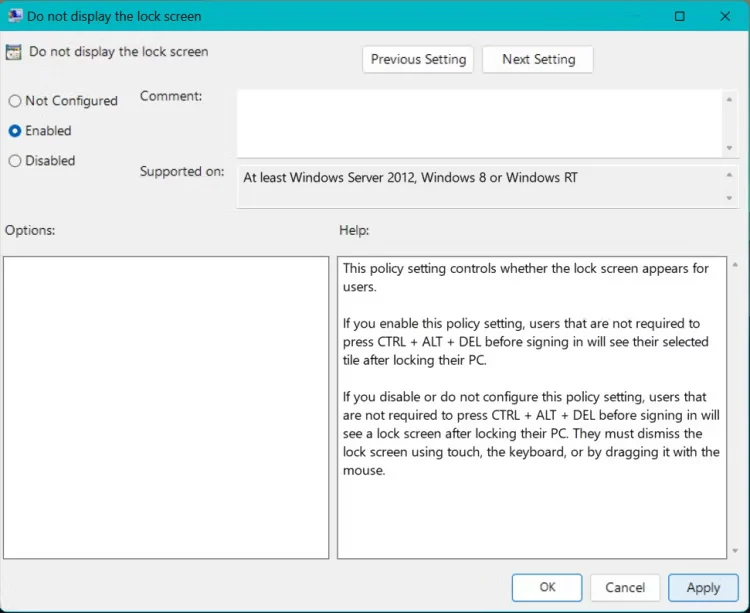Click the policy icon in the title bar

[x=13, y=16]
